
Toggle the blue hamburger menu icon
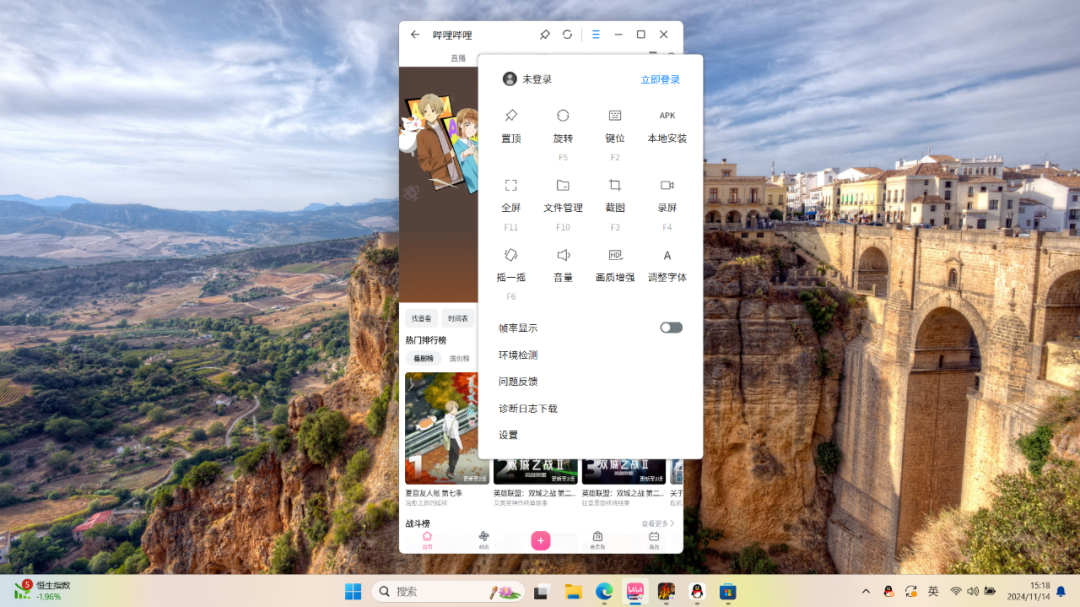596,34
